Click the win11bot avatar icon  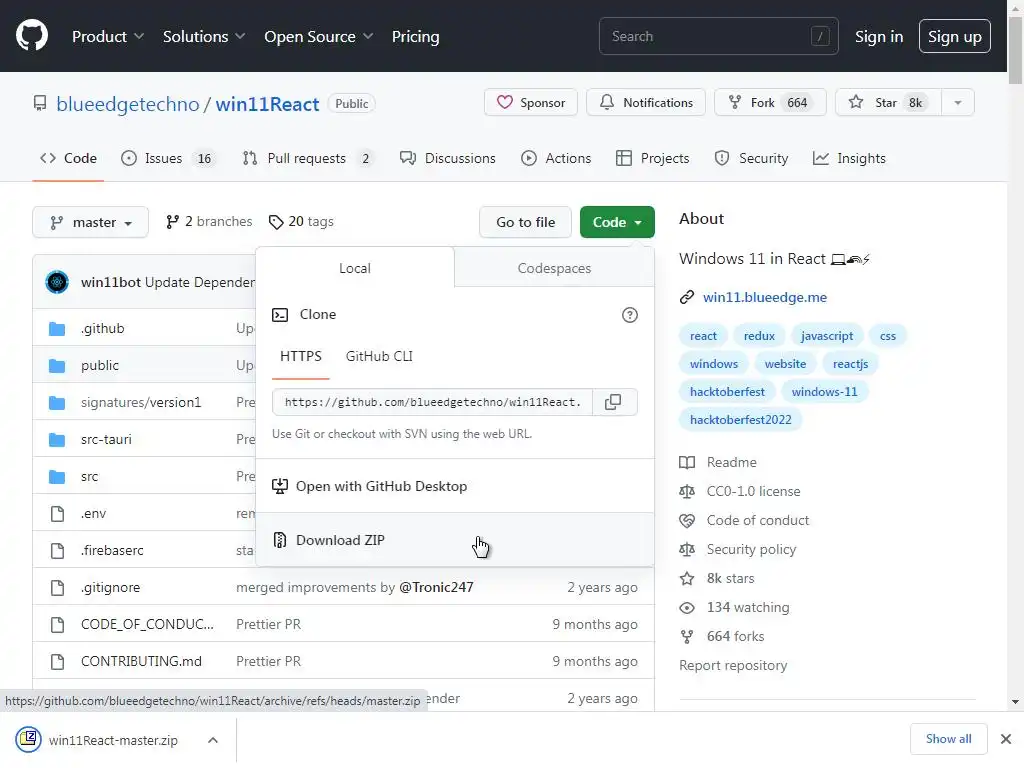[57, 282]
